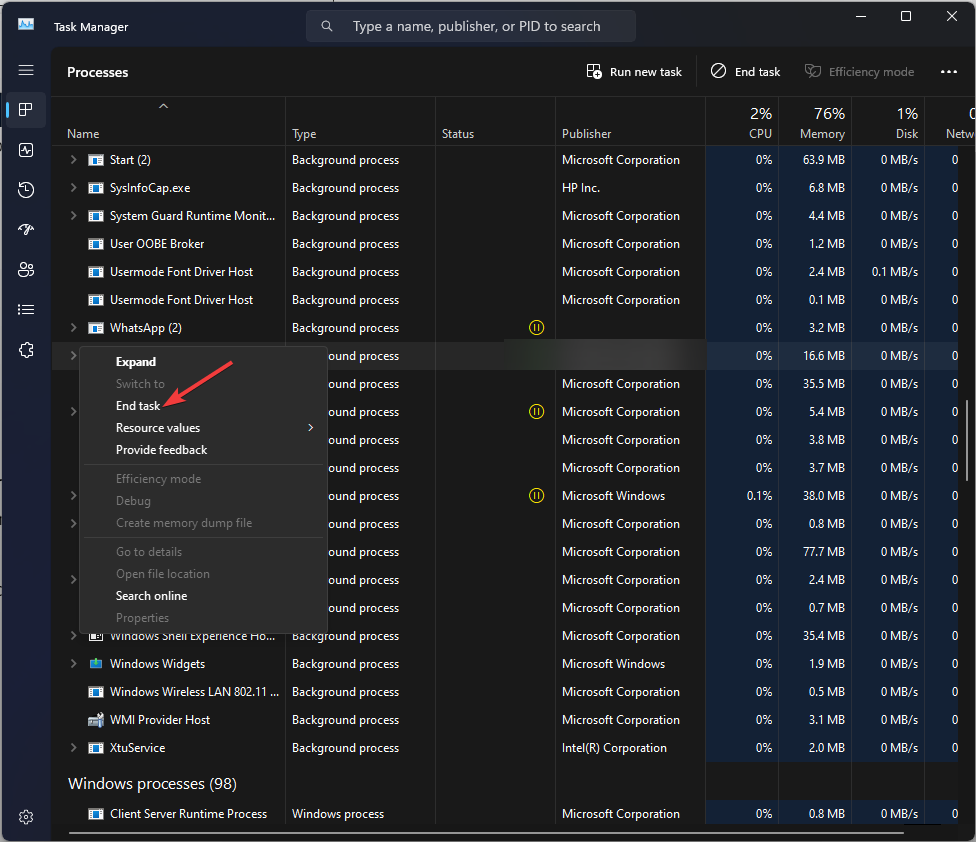Click End task in the top toolbar
Viewport: 976px width, 842px height.
tap(745, 72)
